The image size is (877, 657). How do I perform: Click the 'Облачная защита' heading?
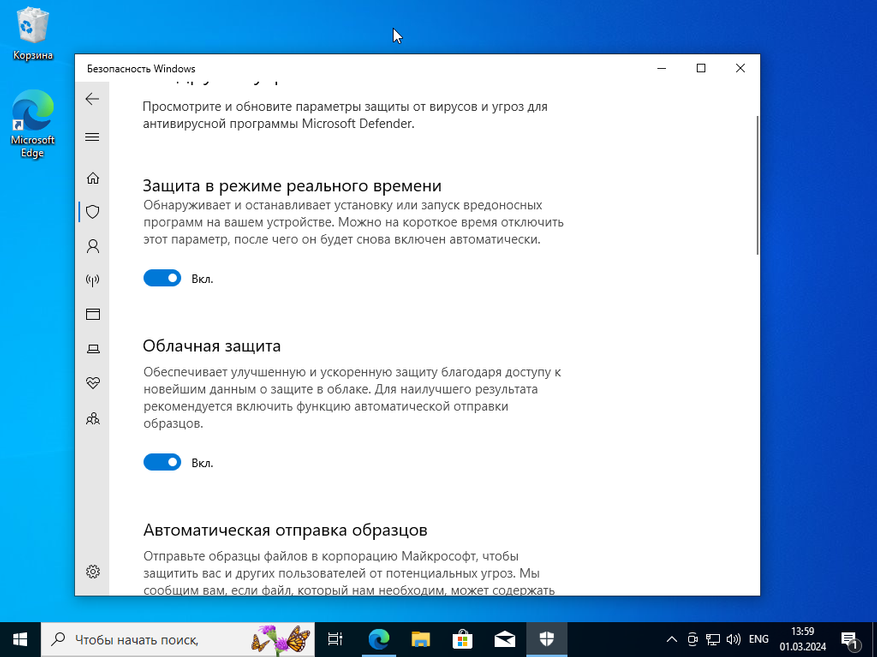click(x=211, y=346)
